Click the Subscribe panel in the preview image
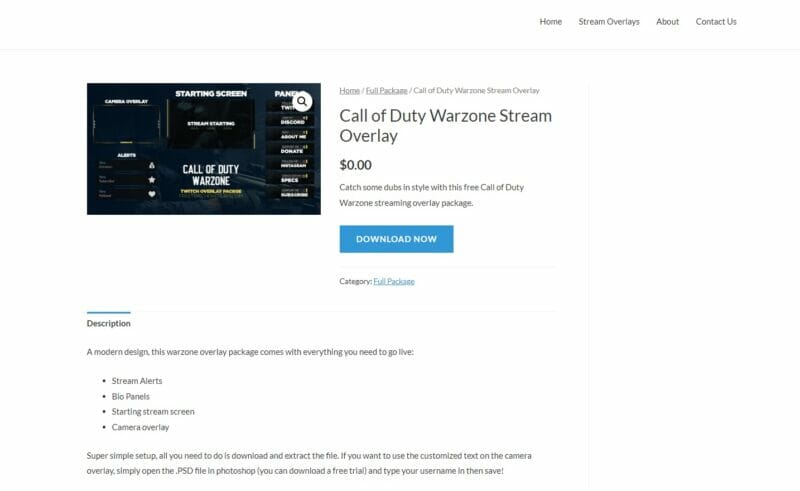The height and width of the screenshot is (491, 800). pyautogui.click(x=290, y=192)
